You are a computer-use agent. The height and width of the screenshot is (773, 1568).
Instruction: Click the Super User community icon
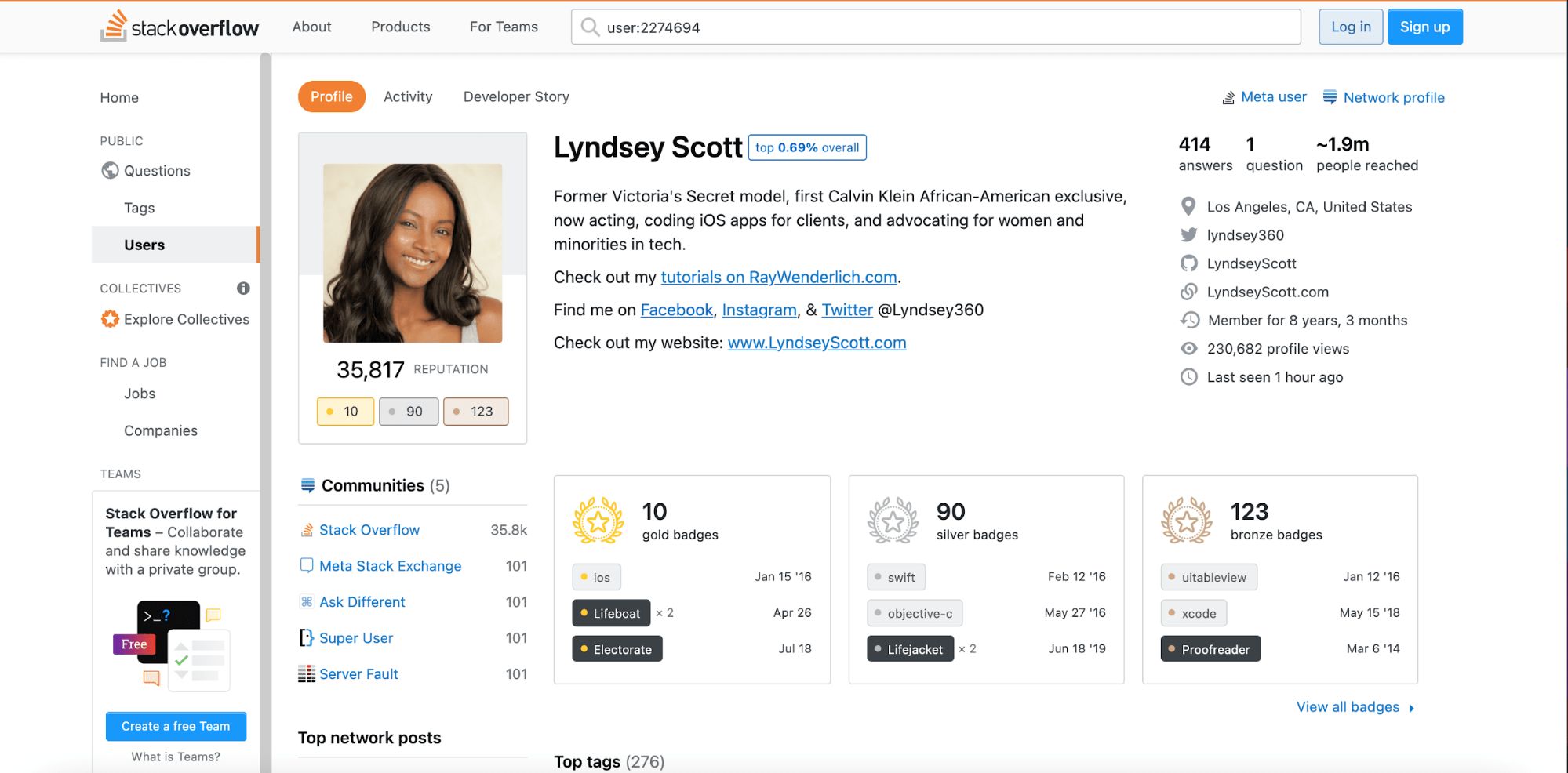[307, 638]
